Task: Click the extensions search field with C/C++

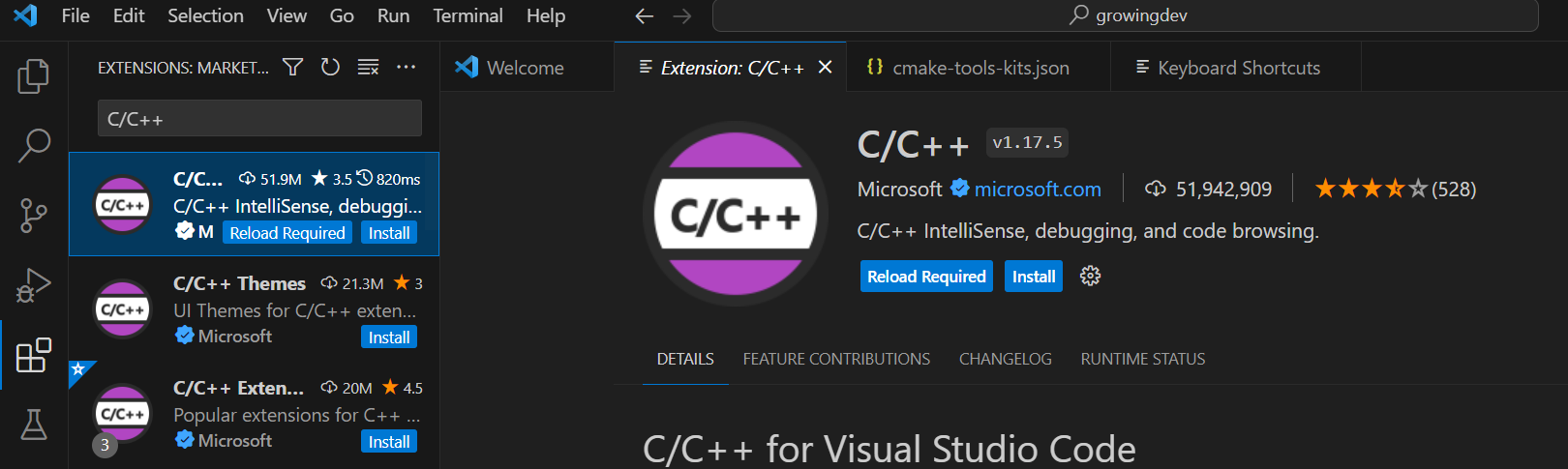Action: click(x=259, y=119)
